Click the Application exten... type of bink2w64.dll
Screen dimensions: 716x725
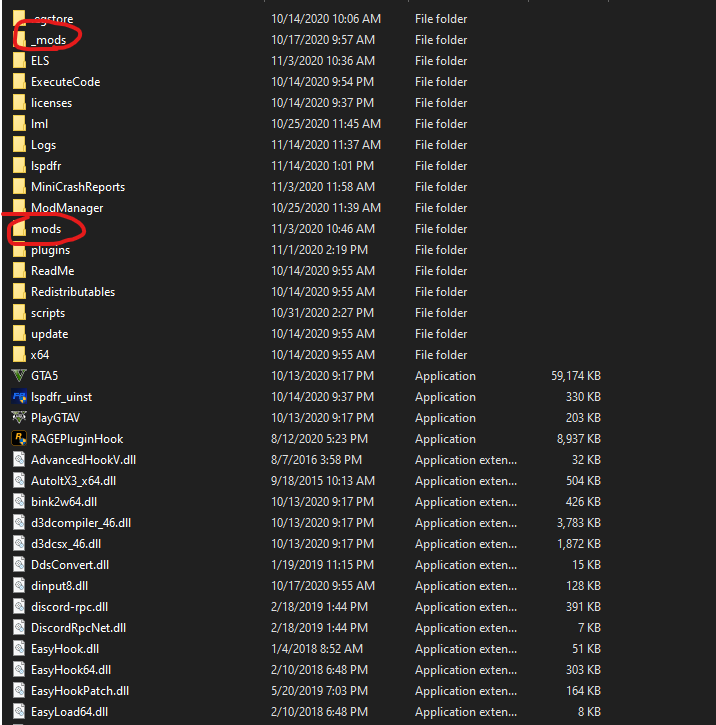pyautogui.click(x=466, y=502)
